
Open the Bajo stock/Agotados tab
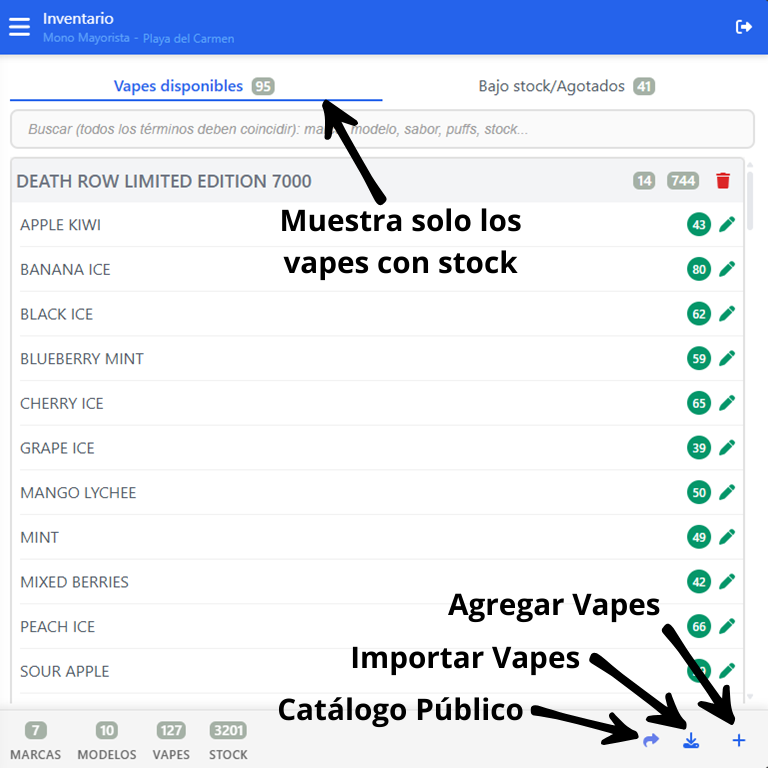(566, 86)
